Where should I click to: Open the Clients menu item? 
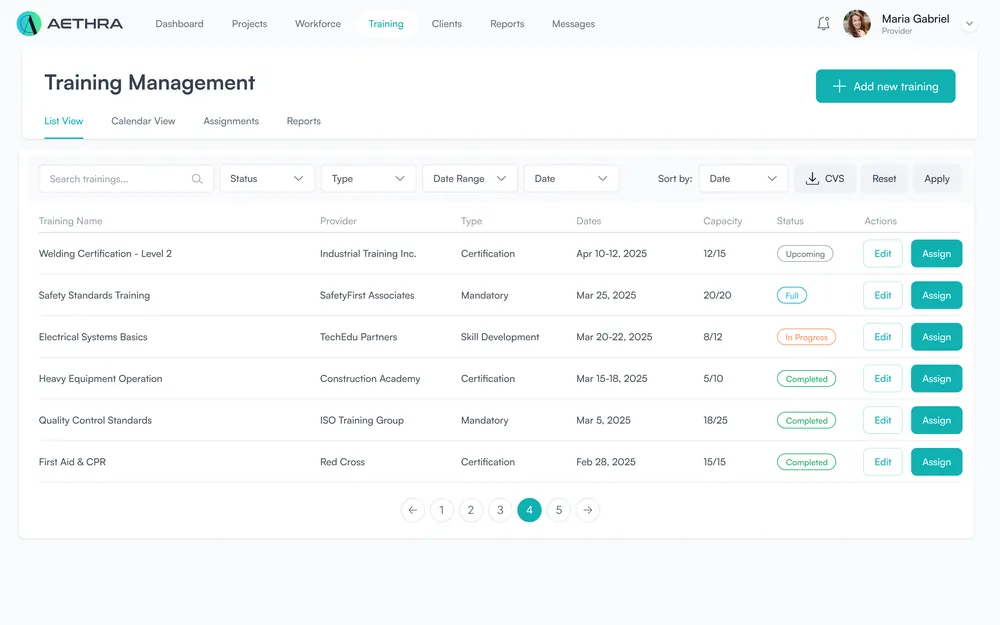point(446,24)
